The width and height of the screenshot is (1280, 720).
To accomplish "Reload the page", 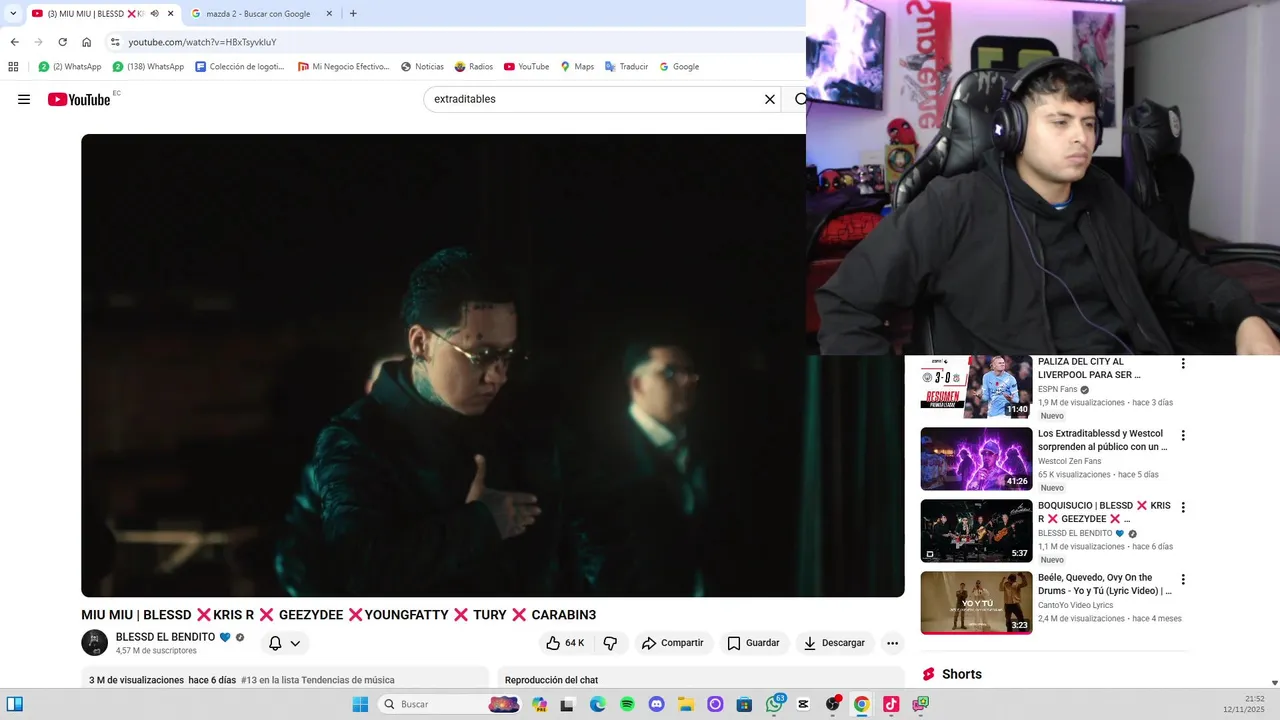I will (62, 42).
